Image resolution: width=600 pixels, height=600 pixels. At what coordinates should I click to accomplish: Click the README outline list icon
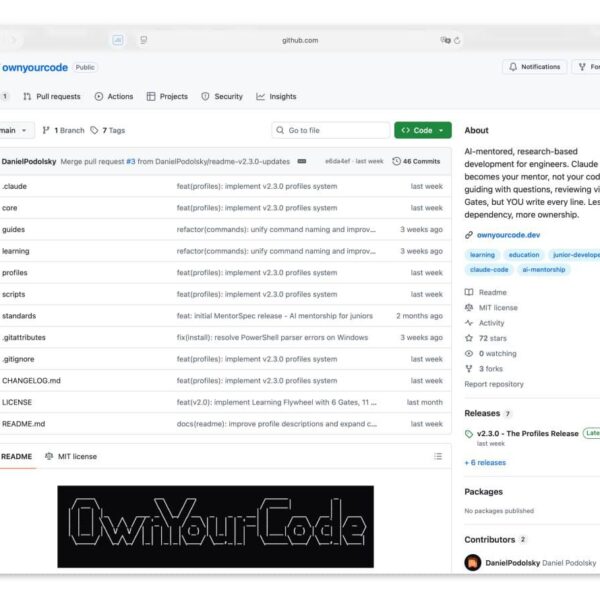438,457
